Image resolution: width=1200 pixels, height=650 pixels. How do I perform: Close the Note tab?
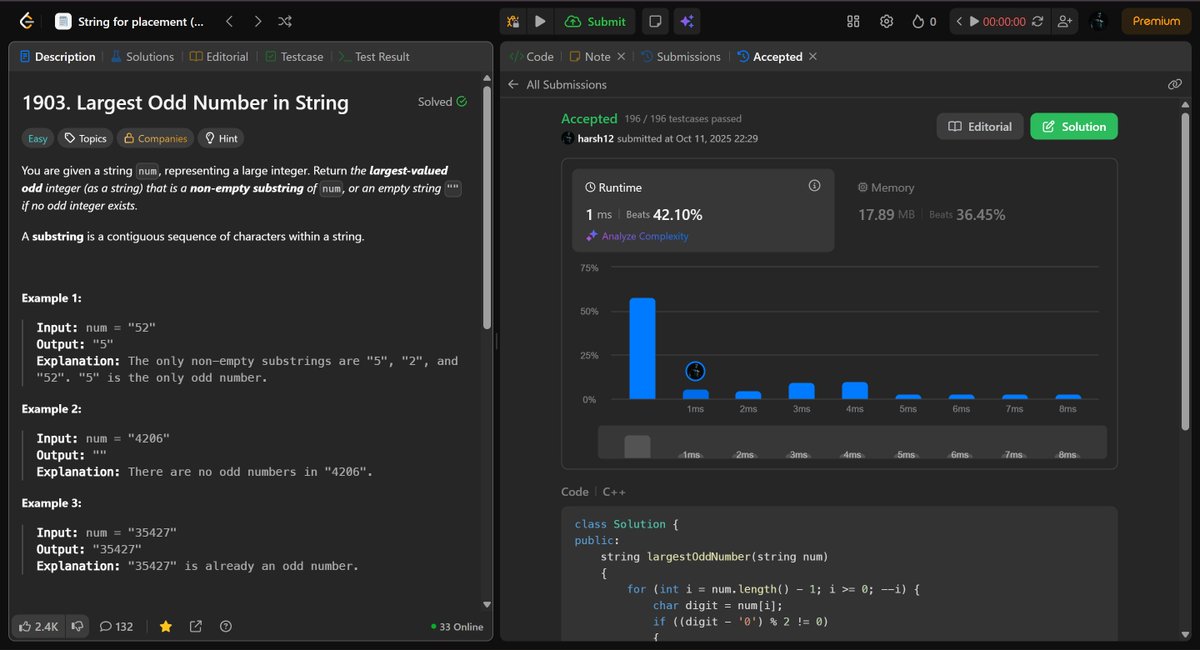(621, 57)
